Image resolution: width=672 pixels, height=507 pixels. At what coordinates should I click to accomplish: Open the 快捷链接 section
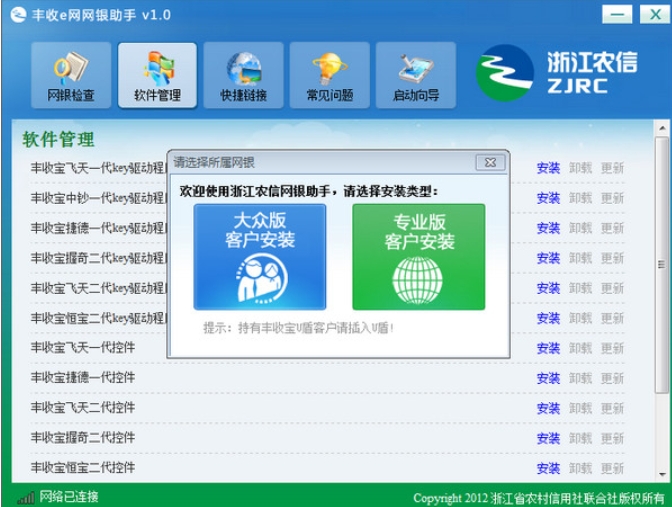(x=243, y=75)
